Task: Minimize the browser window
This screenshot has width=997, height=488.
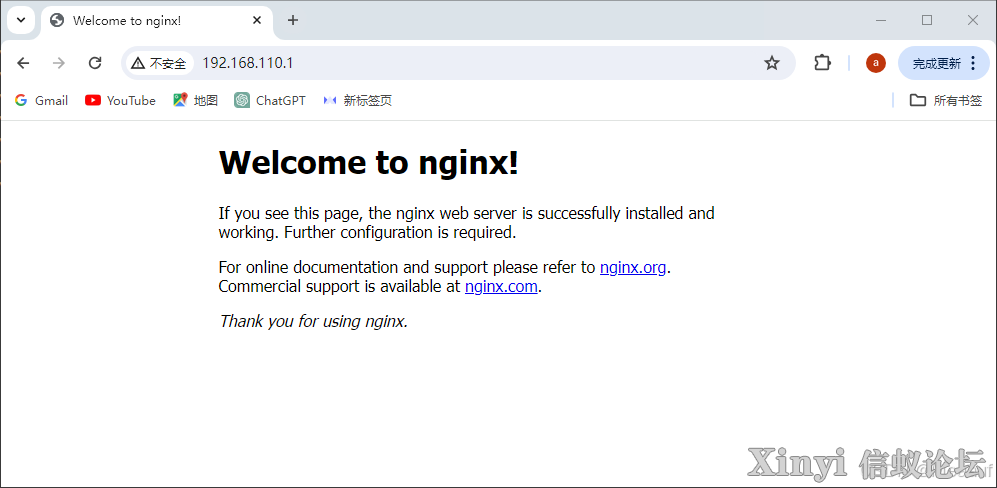Action: tap(881, 20)
